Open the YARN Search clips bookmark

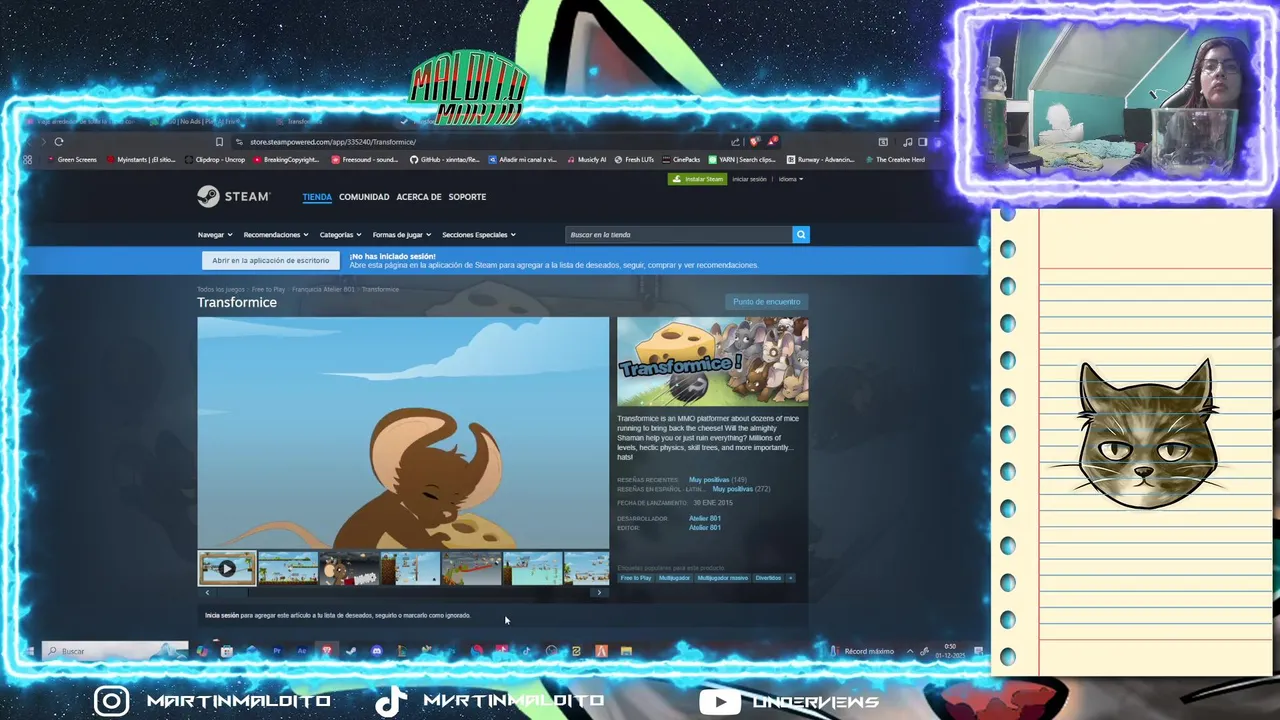[x=742, y=160]
